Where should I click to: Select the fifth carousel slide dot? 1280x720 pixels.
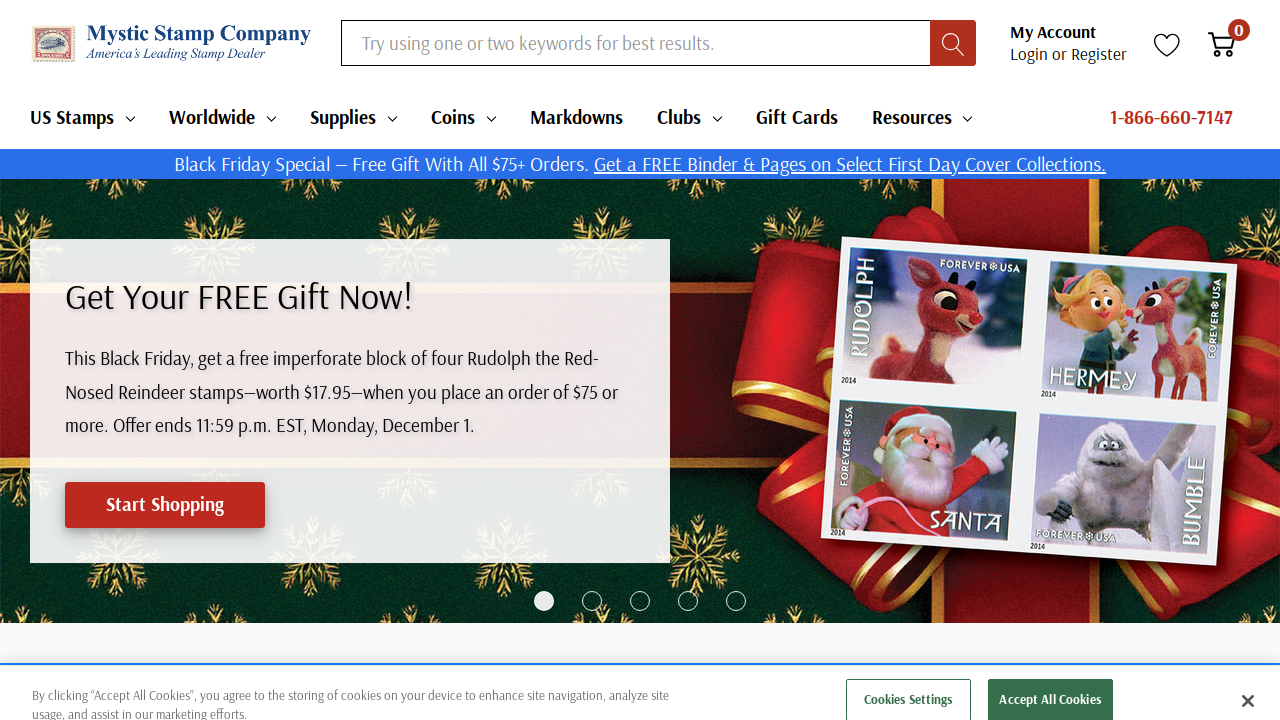(736, 601)
